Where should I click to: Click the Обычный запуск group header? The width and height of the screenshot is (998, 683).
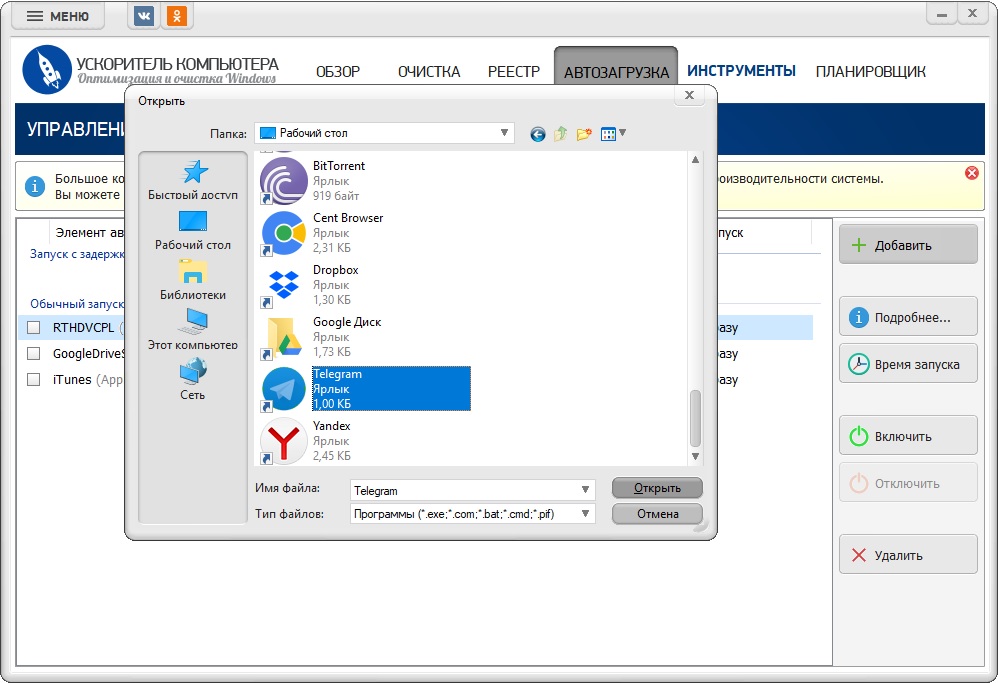tap(76, 304)
